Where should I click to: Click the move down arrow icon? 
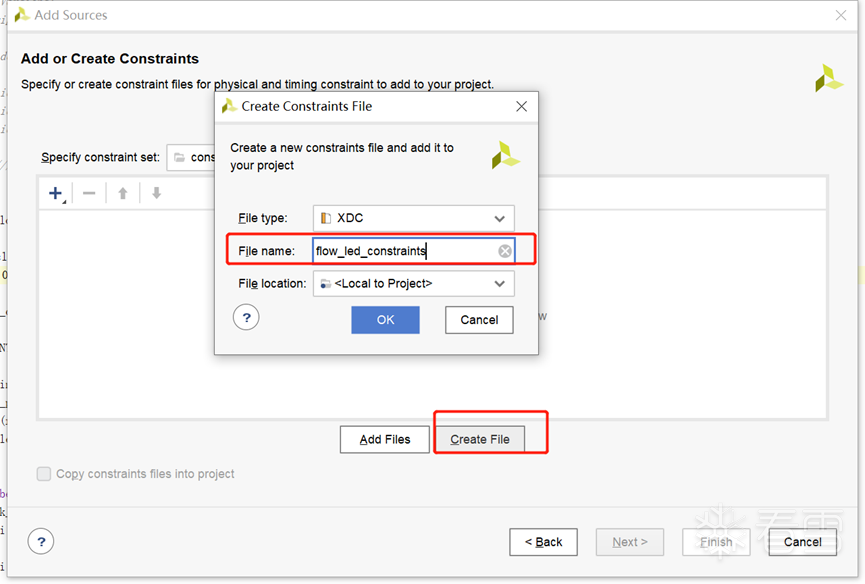[x=156, y=193]
